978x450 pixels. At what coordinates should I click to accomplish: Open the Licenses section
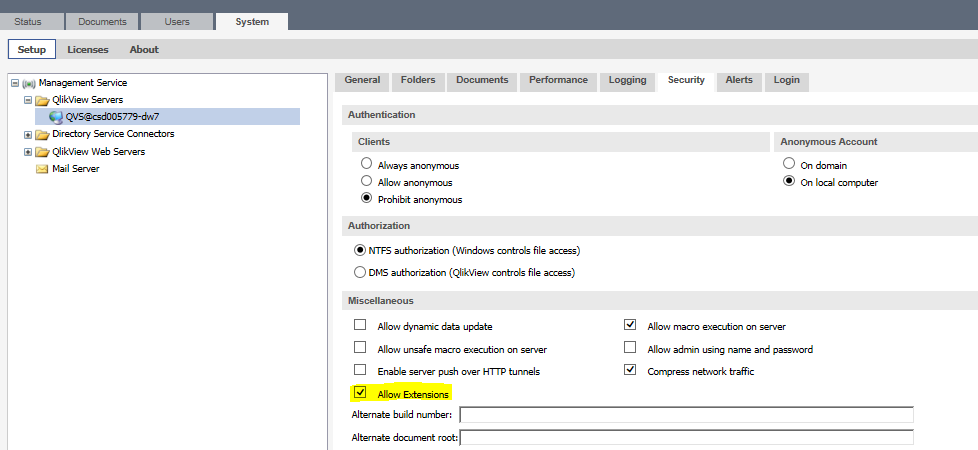pyautogui.click(x=88, y=49)
